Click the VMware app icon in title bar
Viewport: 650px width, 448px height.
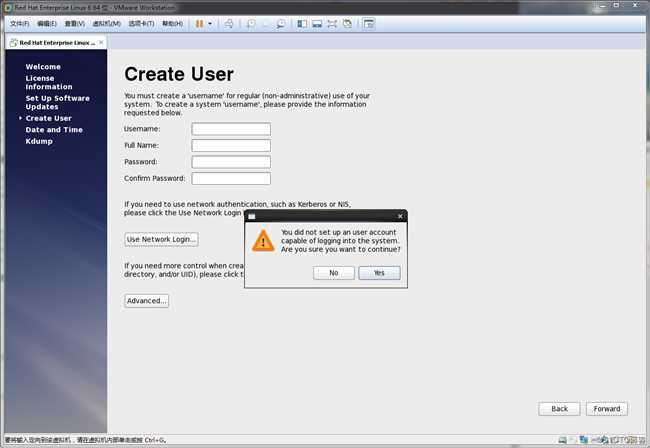[8, 7]
